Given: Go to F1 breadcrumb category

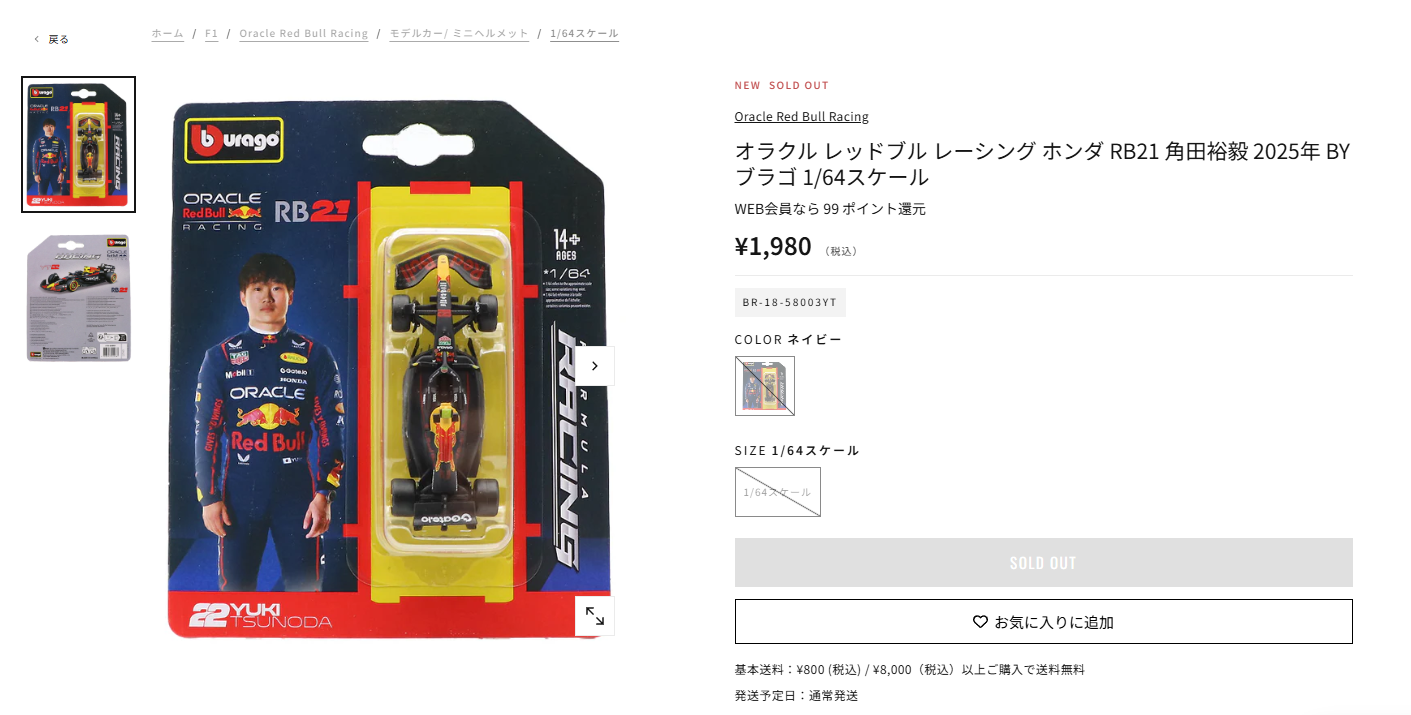Looking at the screenshot, I should coord(211,34).
